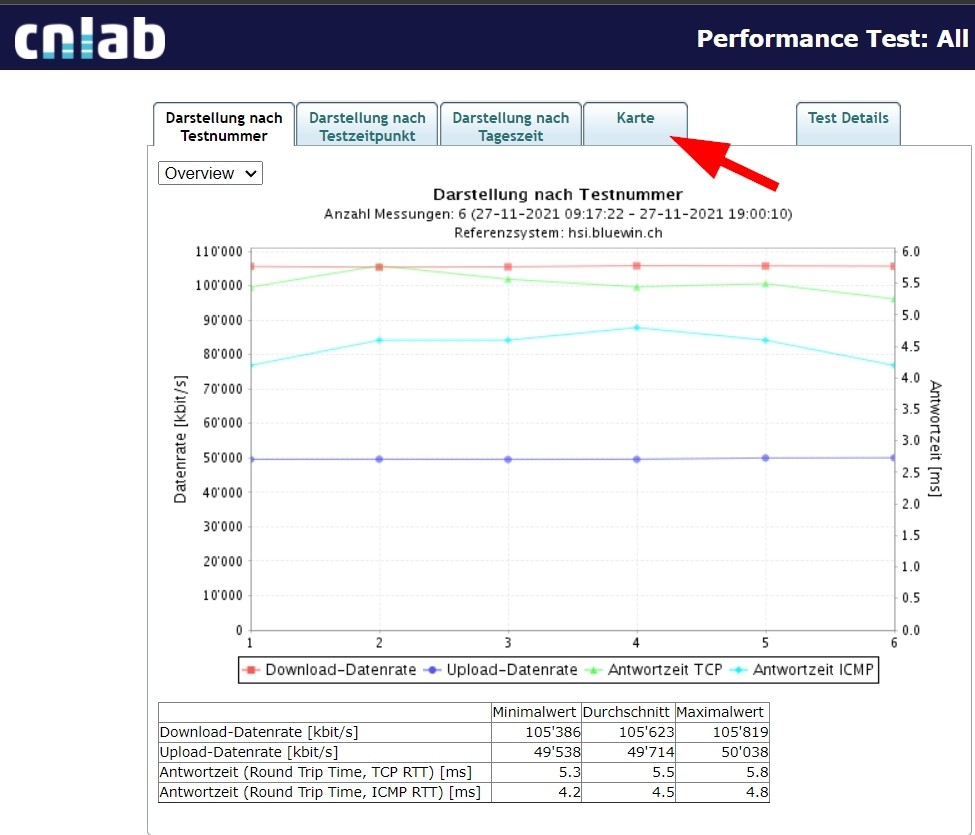
Task: Open the Test Details tab
Action: tap(848, 118)
